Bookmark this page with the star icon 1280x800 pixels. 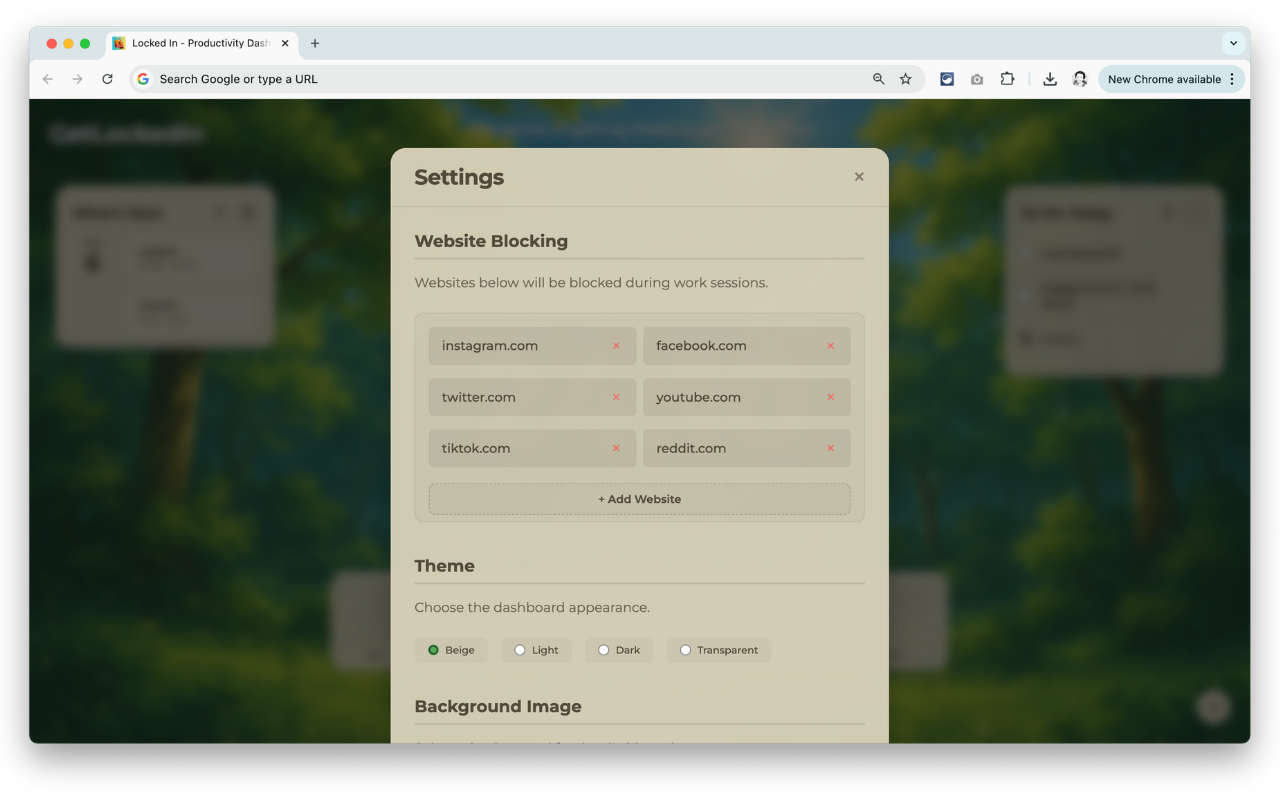pos(906,79)
